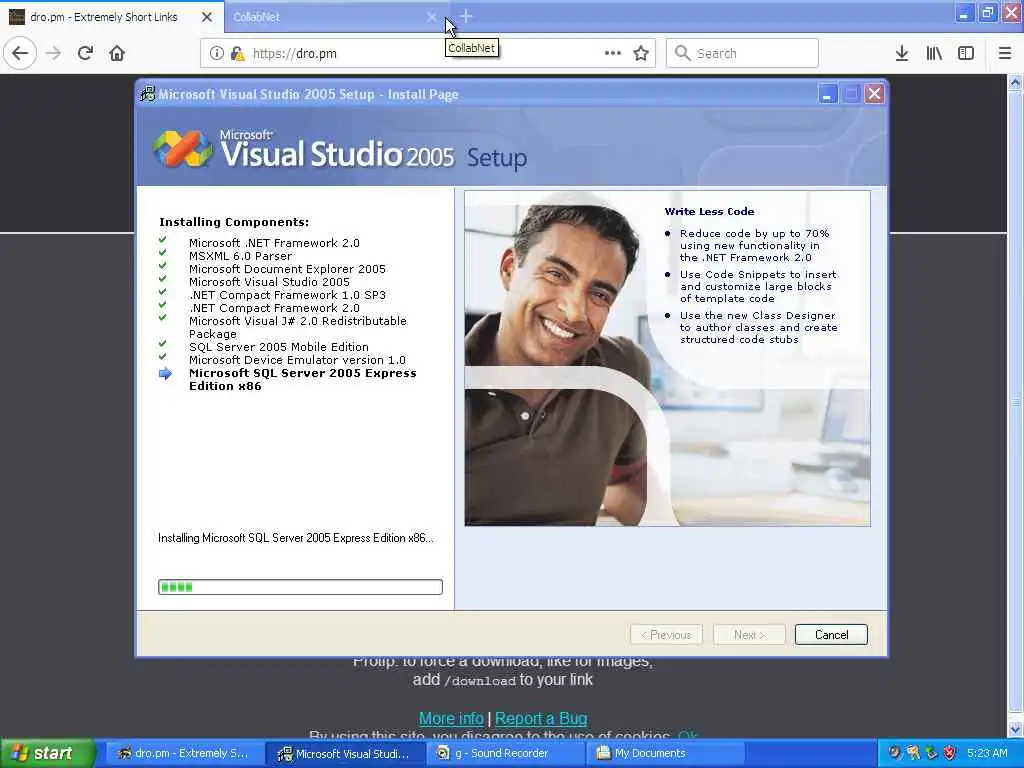Screen dimensions: 1024x768
Task: Click checkmark beside MSXML 6.0 Parser
Action: (163, 253)
